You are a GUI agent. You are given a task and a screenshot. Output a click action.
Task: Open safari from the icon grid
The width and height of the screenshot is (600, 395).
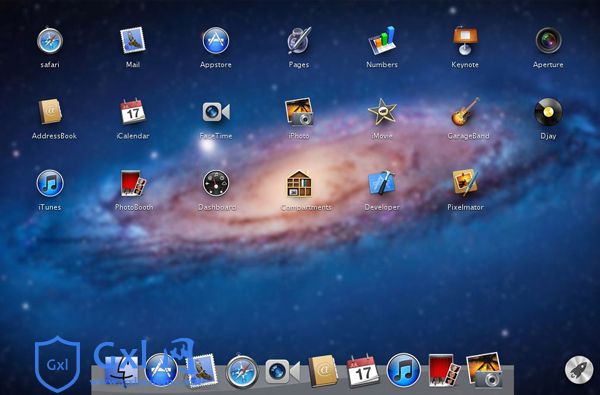50,41
